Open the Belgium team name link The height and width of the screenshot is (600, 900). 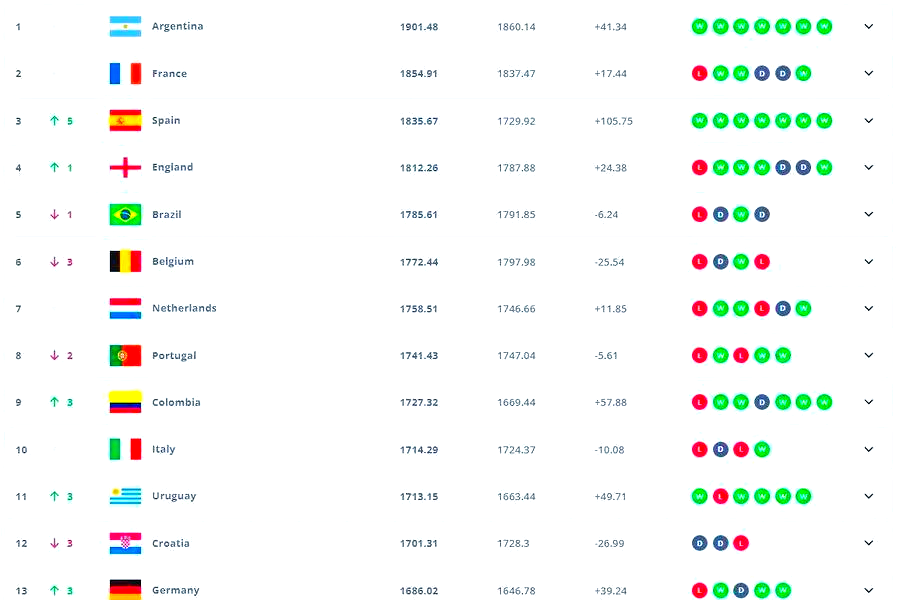[172, 262]
